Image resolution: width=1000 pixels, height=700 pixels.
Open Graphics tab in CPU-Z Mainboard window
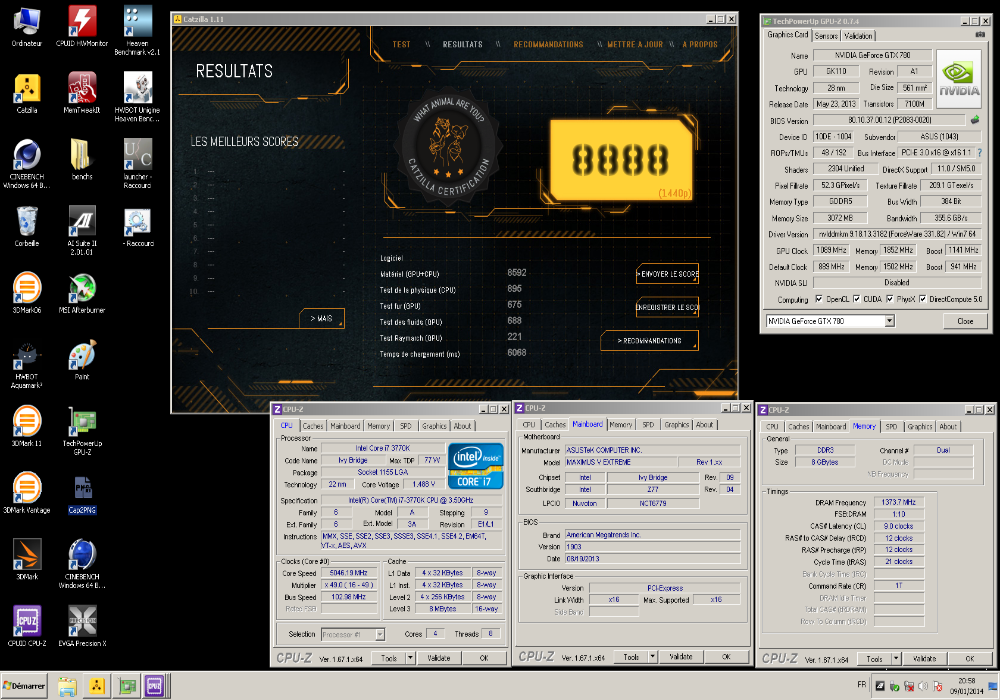[x=676, y=424]
